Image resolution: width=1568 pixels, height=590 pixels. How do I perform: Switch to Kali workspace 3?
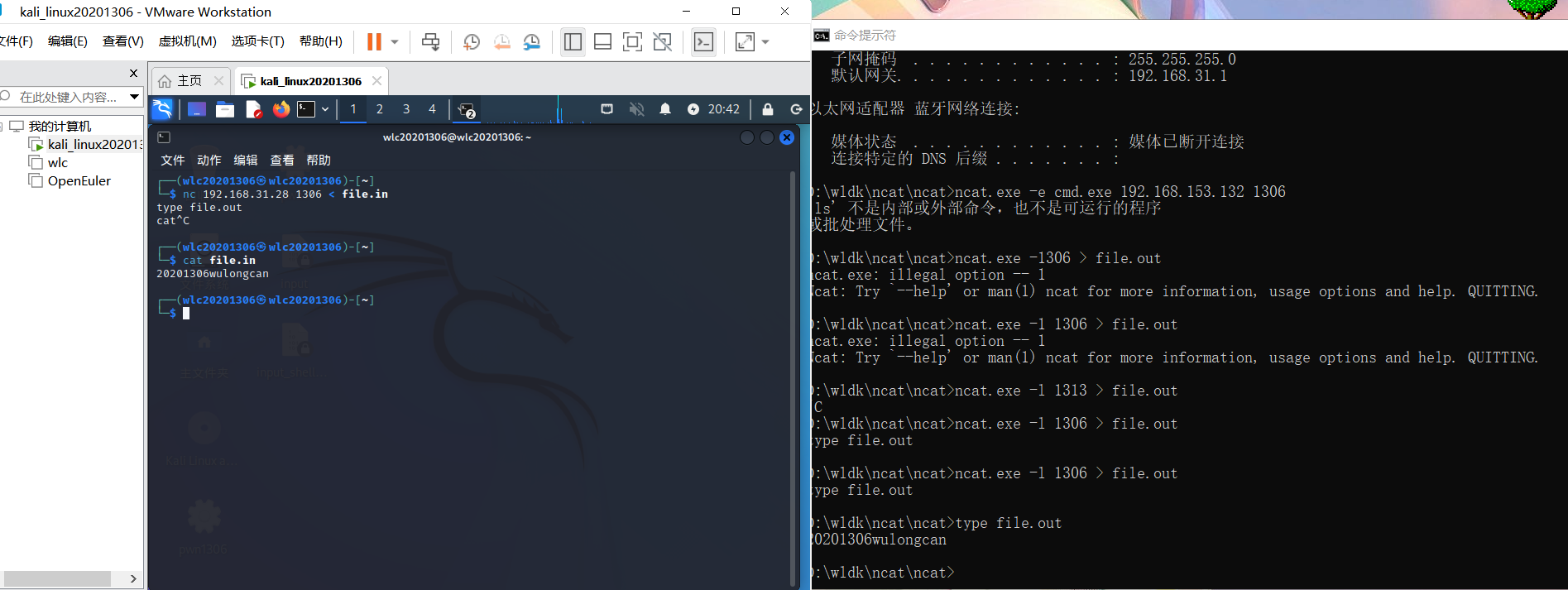pos(406,109)
